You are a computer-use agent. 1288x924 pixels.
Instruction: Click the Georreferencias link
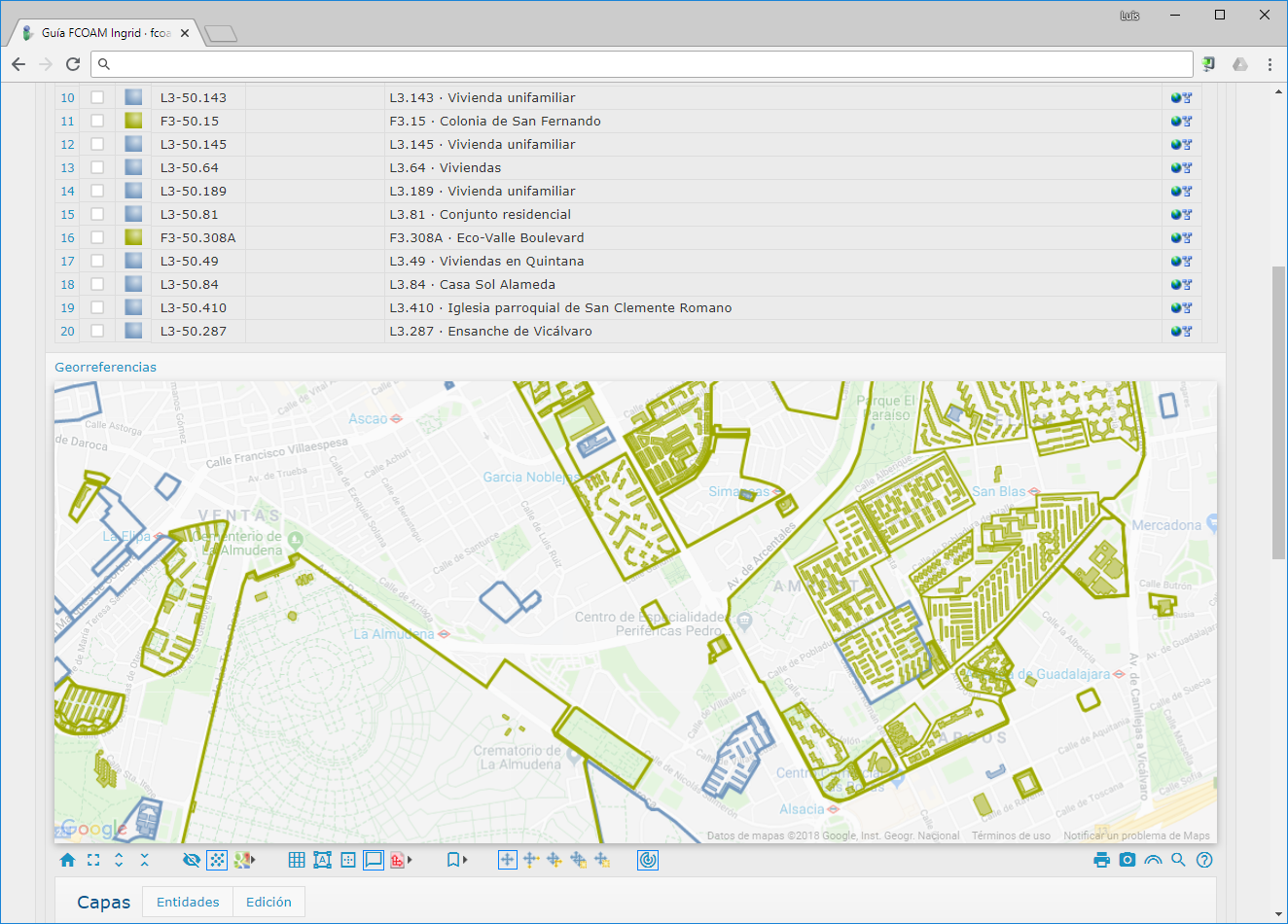pos(105,367)
